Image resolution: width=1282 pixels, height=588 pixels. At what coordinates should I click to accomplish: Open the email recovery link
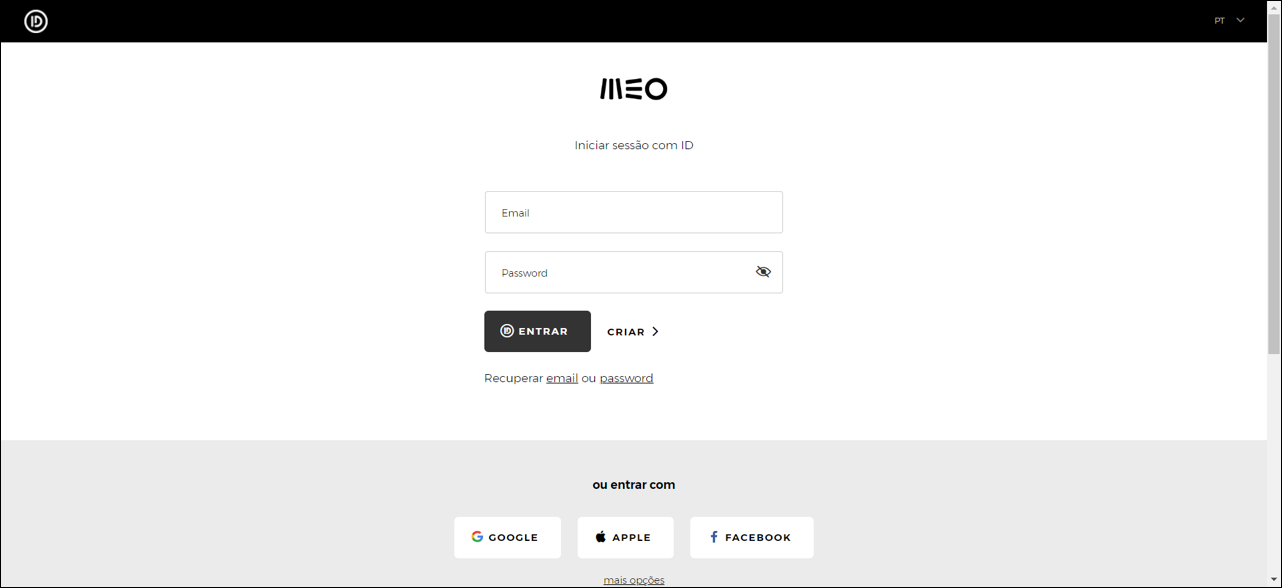(562, 377)
